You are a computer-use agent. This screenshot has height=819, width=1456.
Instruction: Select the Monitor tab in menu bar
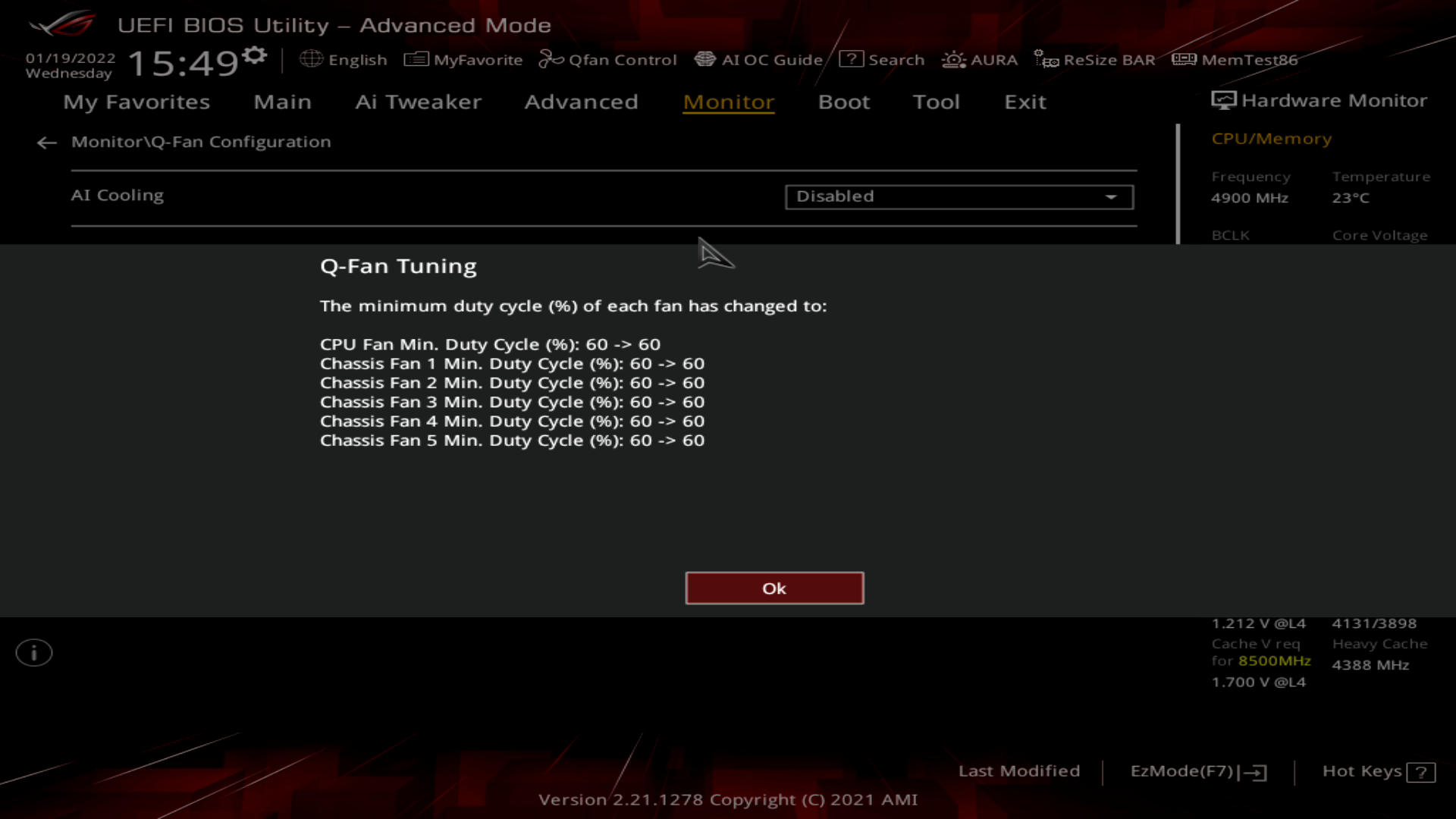(x=728, y=101)
